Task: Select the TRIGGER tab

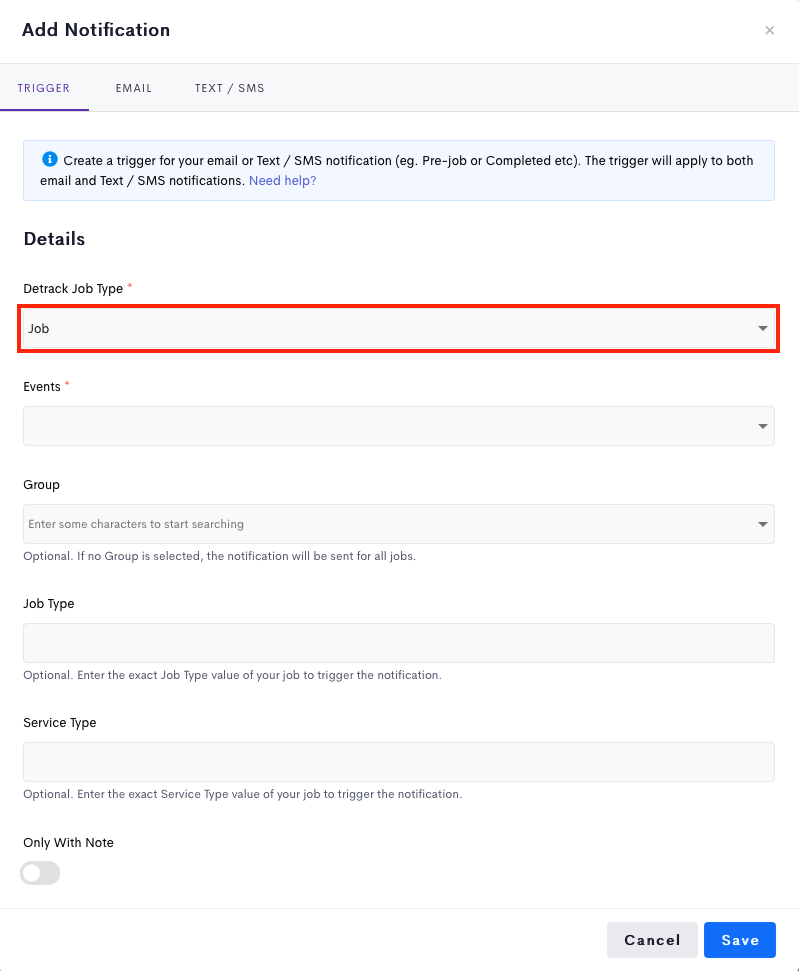Action: click(x=43, y=88)
